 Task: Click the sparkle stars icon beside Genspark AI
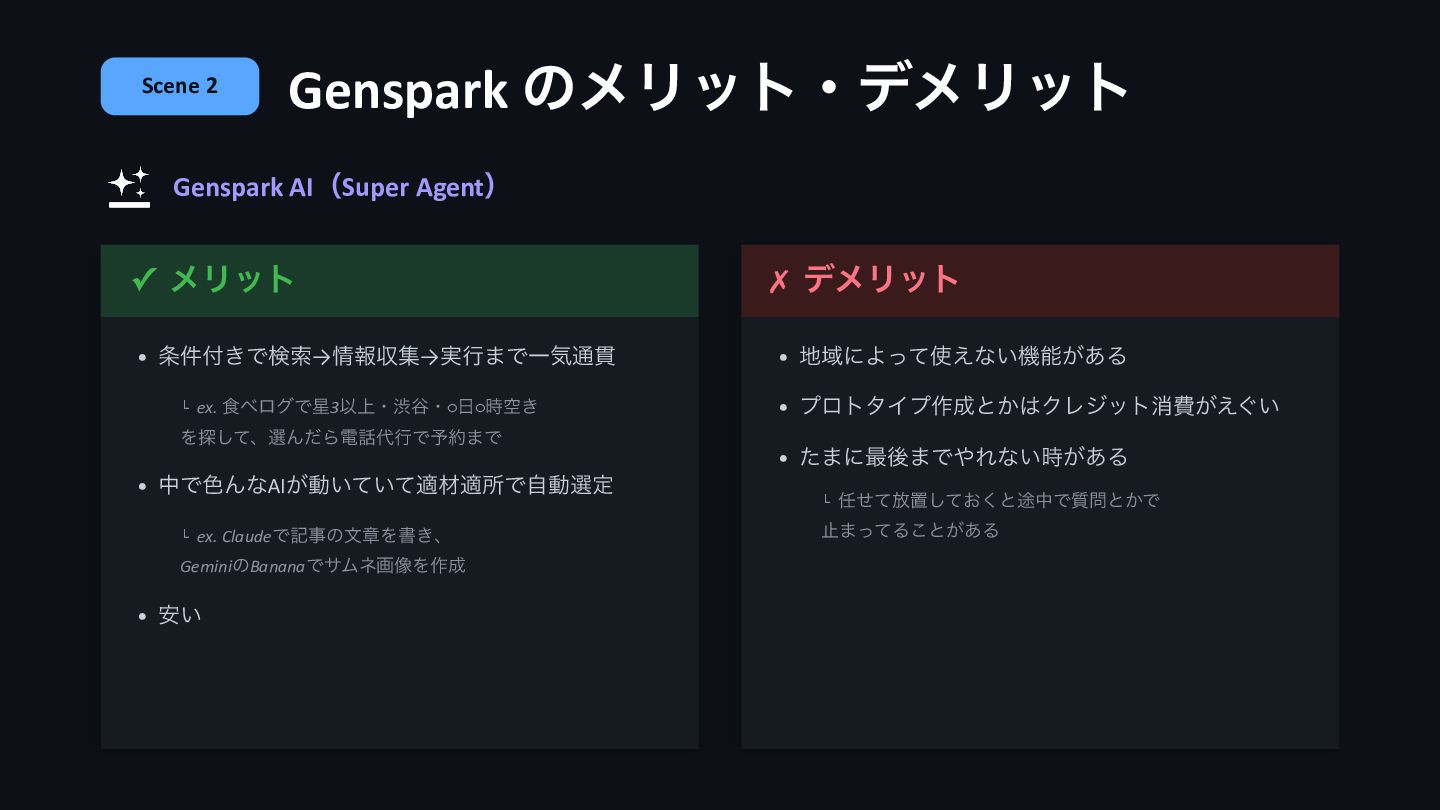click(x=129, y=186)
